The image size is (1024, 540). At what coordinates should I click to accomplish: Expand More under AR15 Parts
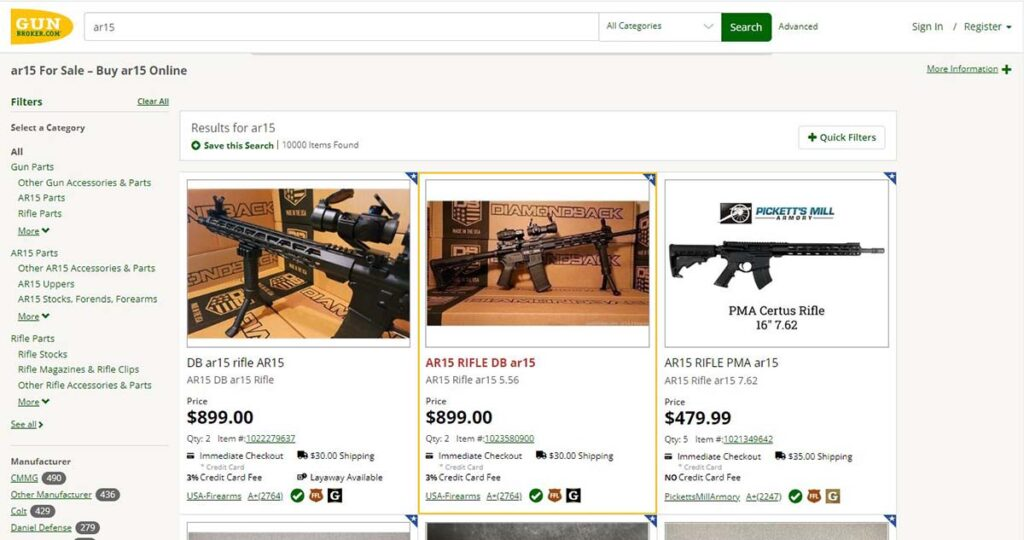(33, 317)
